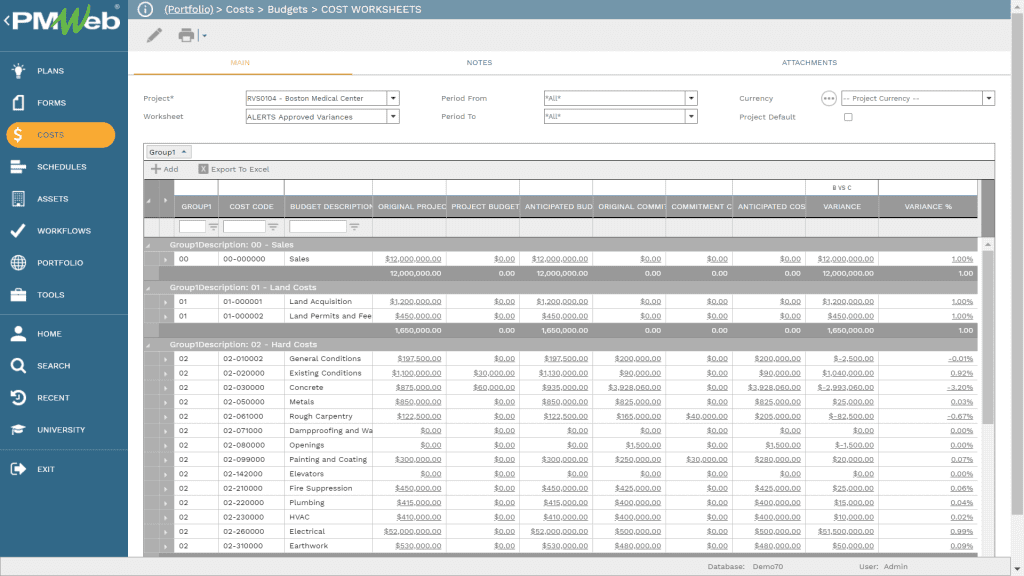Collapse the 02 - Hard Costs group

tap(148, 345)
